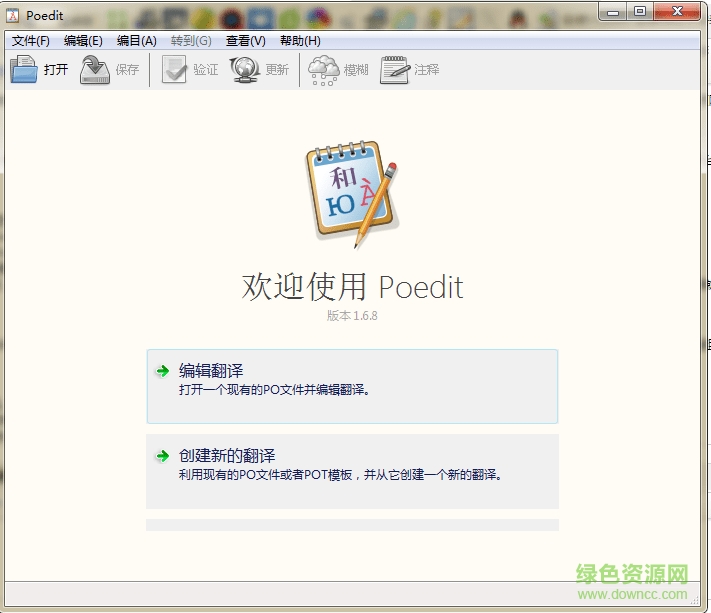
Task: Maximize the Poedit window
Action: pyautogui.click(x=640, y=11)
